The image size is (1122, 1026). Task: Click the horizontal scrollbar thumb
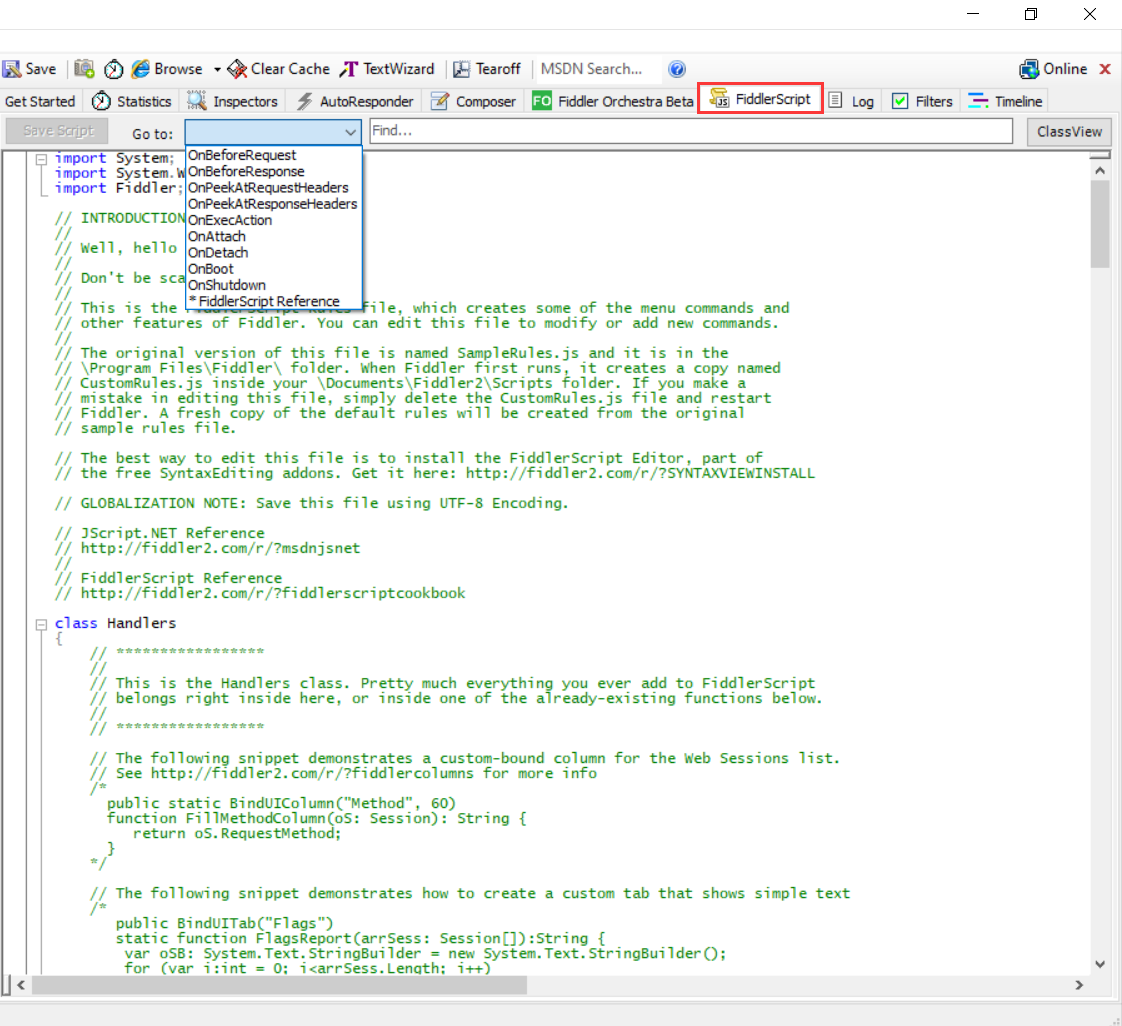pyautogui.click(x=279, y=985)
